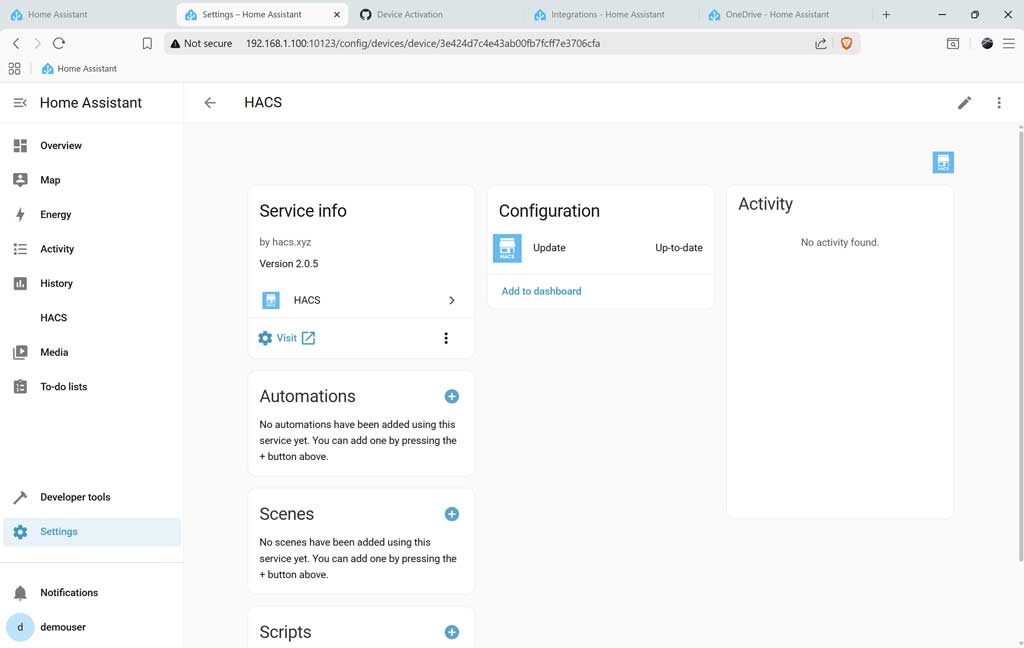
Task: Open Brave Shields icon
Action: click(x=846, y=43)
